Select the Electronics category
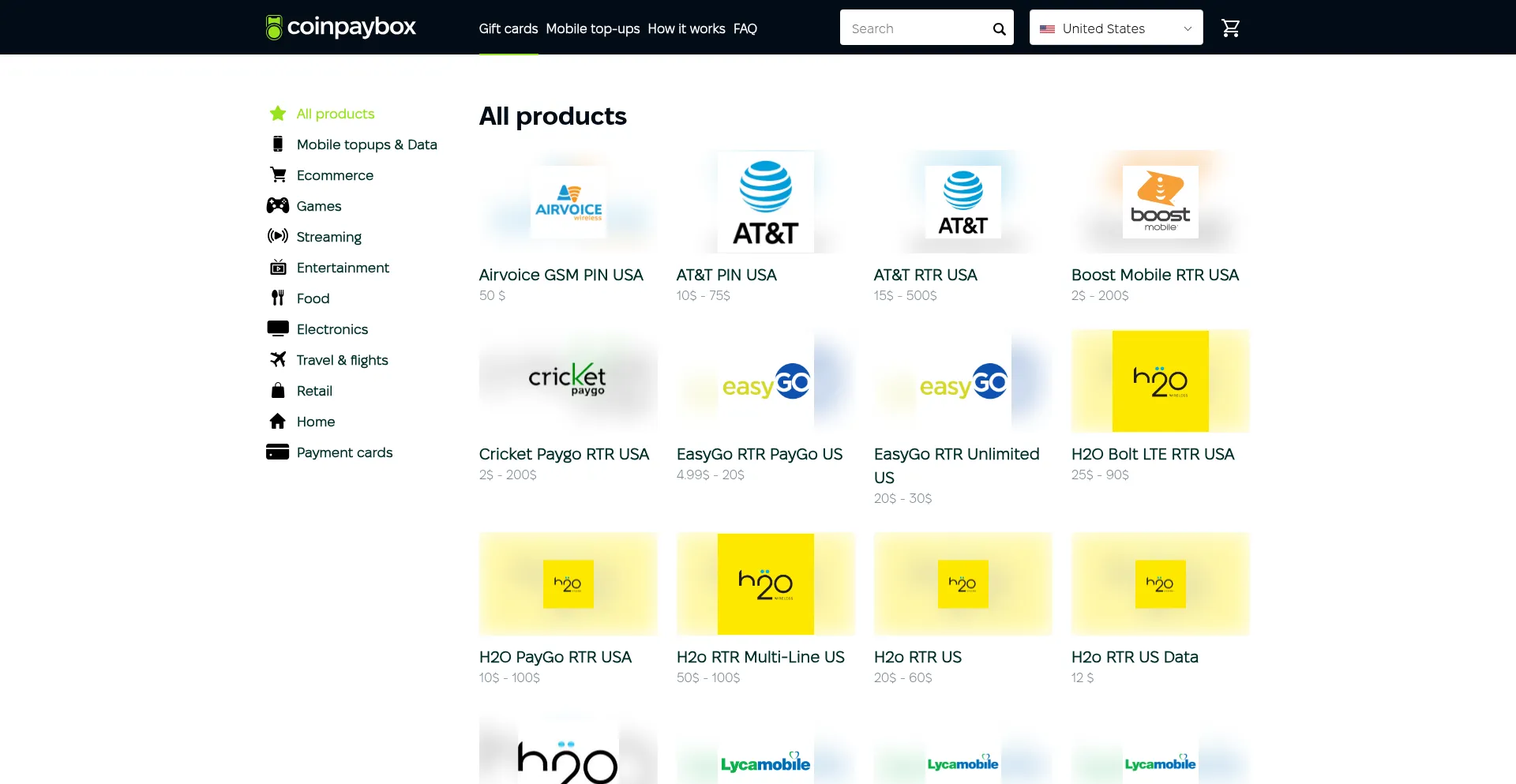1516x784 pixels. click(332, 329)
